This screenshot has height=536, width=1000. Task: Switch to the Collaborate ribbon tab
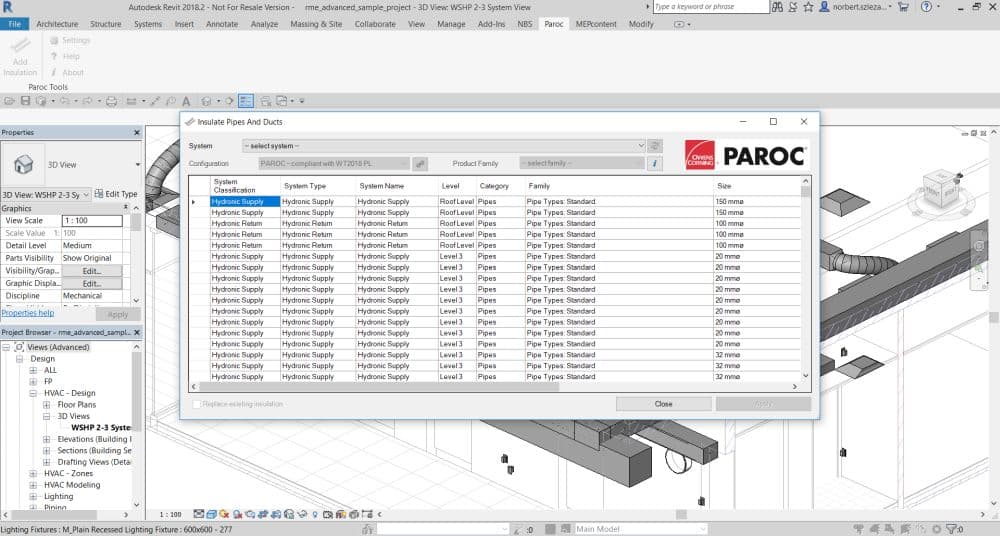pyautogui.click(x=375, y=24)
